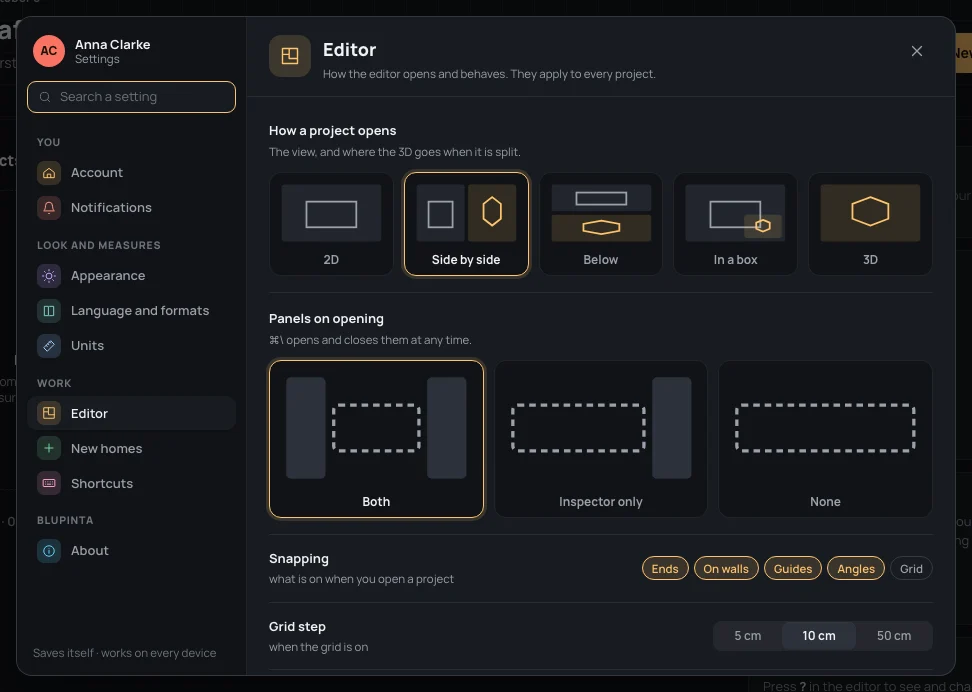This screenshot has width=972, height=692.
Task: Click the New homes plus icon
Action: [49, 448]
